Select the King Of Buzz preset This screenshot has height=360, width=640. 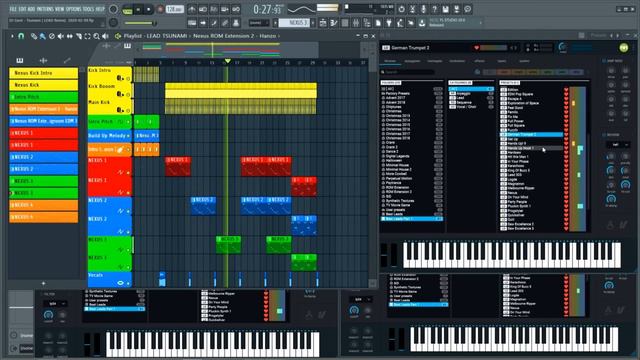pyautogui.click(x=532, y=170)
